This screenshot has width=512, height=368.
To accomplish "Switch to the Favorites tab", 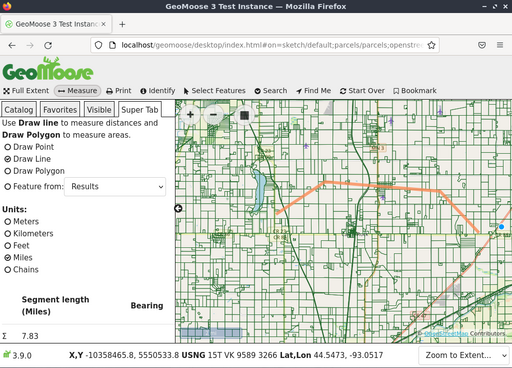I will click(60, 110).
